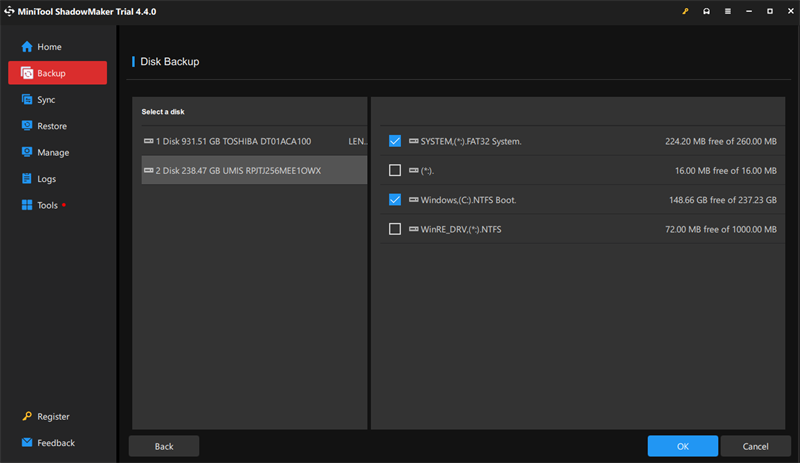View the Logs page icon
This screenshot has width=800, height=463.
[x=27, y=179]
